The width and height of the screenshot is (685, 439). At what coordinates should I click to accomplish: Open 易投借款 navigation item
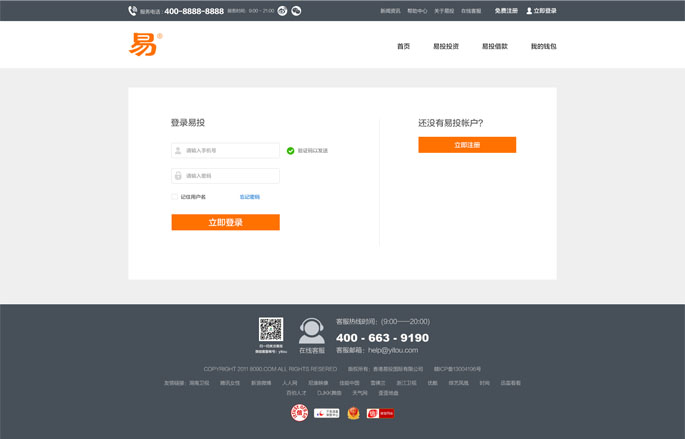coord(495,46)
